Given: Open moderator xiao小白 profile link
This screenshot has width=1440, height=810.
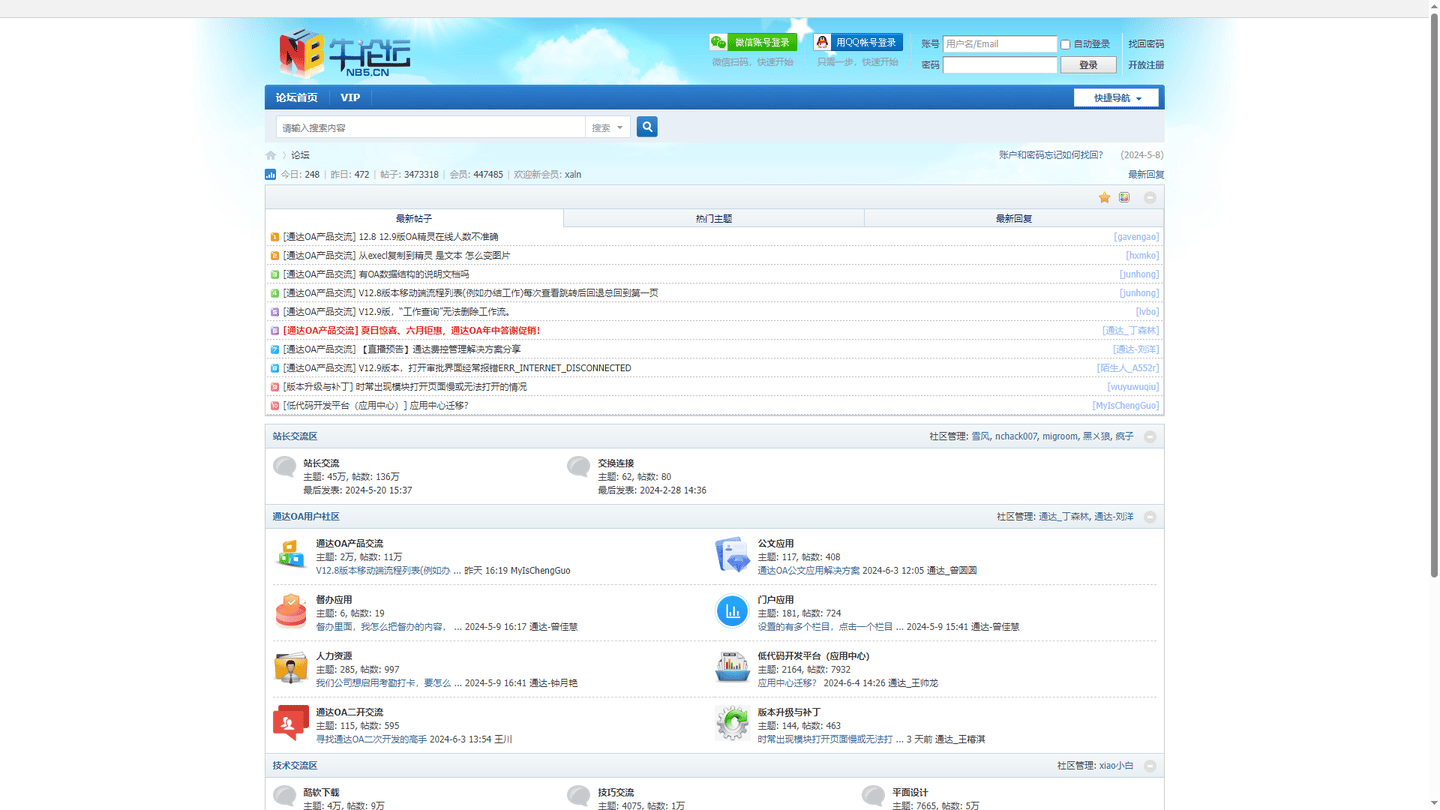Looking at the screenshot, I should coord(1117,766).
